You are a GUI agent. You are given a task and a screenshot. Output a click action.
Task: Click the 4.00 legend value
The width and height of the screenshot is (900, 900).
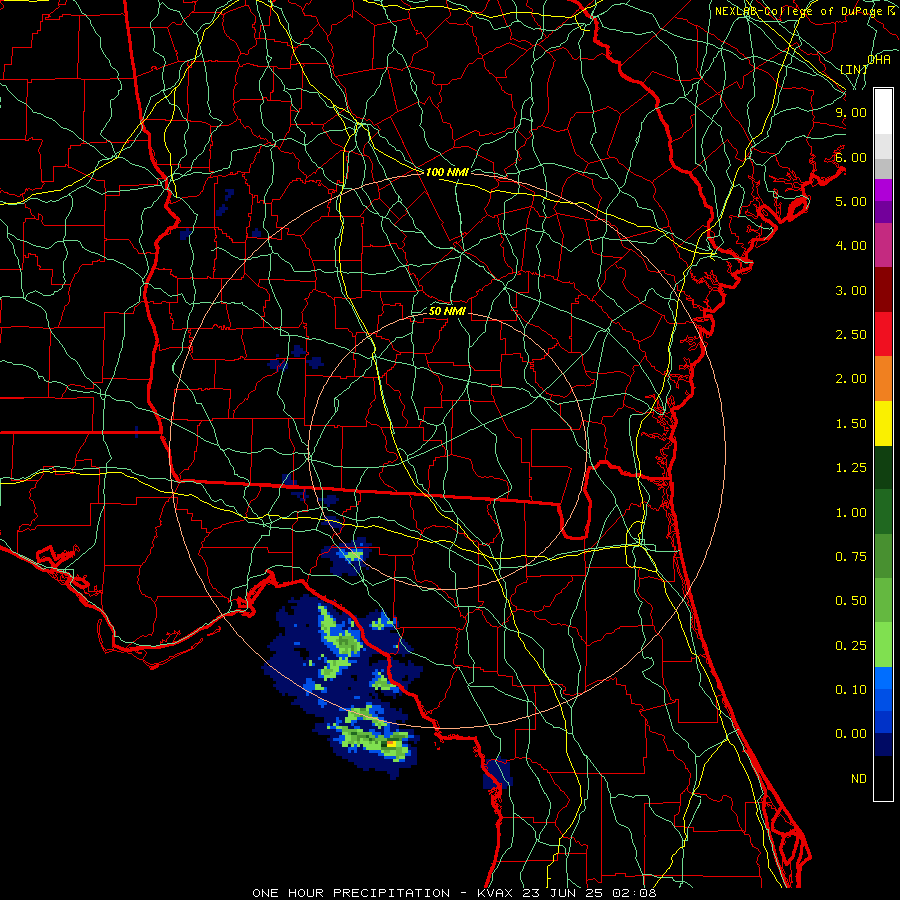pyautogui.click(x=851, y=246)
